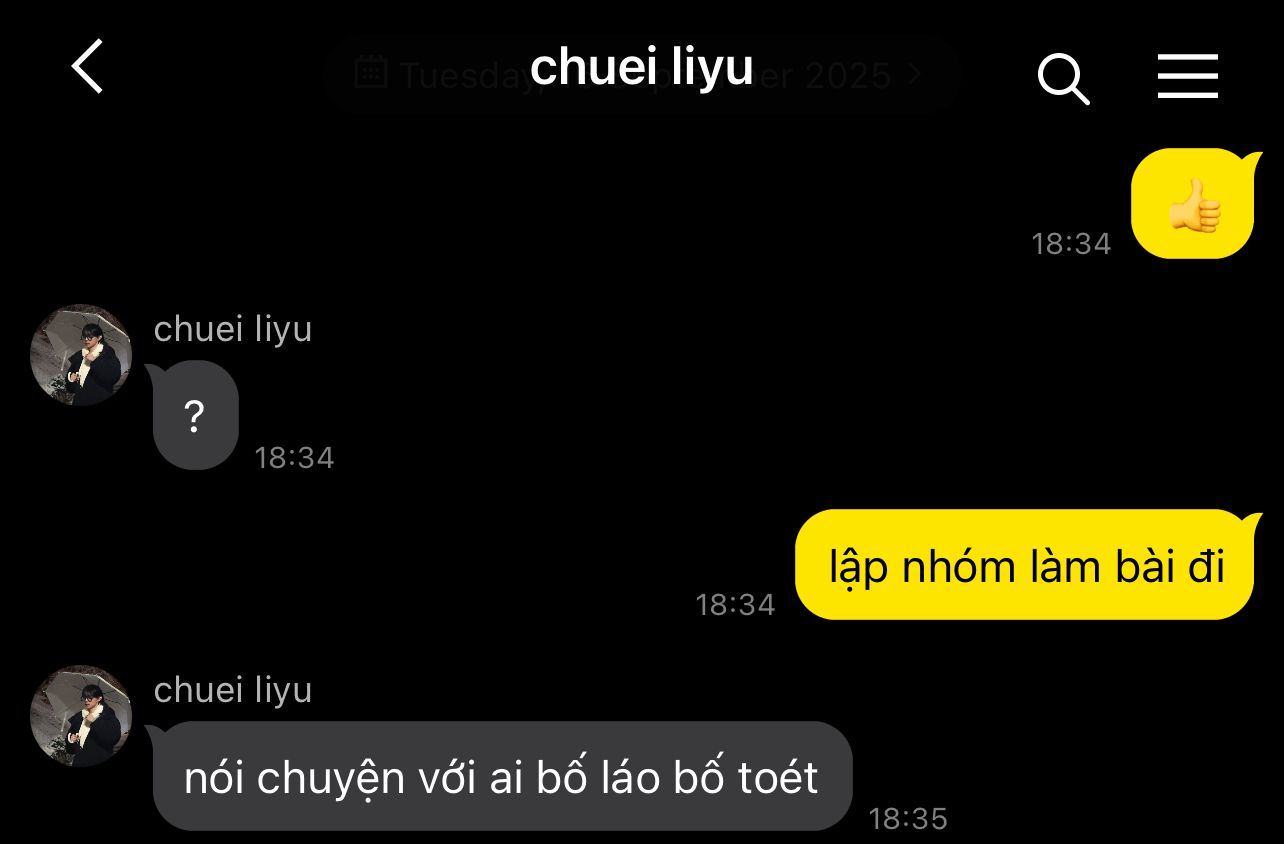The height and width of the screenshot is (844, 1284).
Task: Select the "?" message bubble
Action: [195, 415]
